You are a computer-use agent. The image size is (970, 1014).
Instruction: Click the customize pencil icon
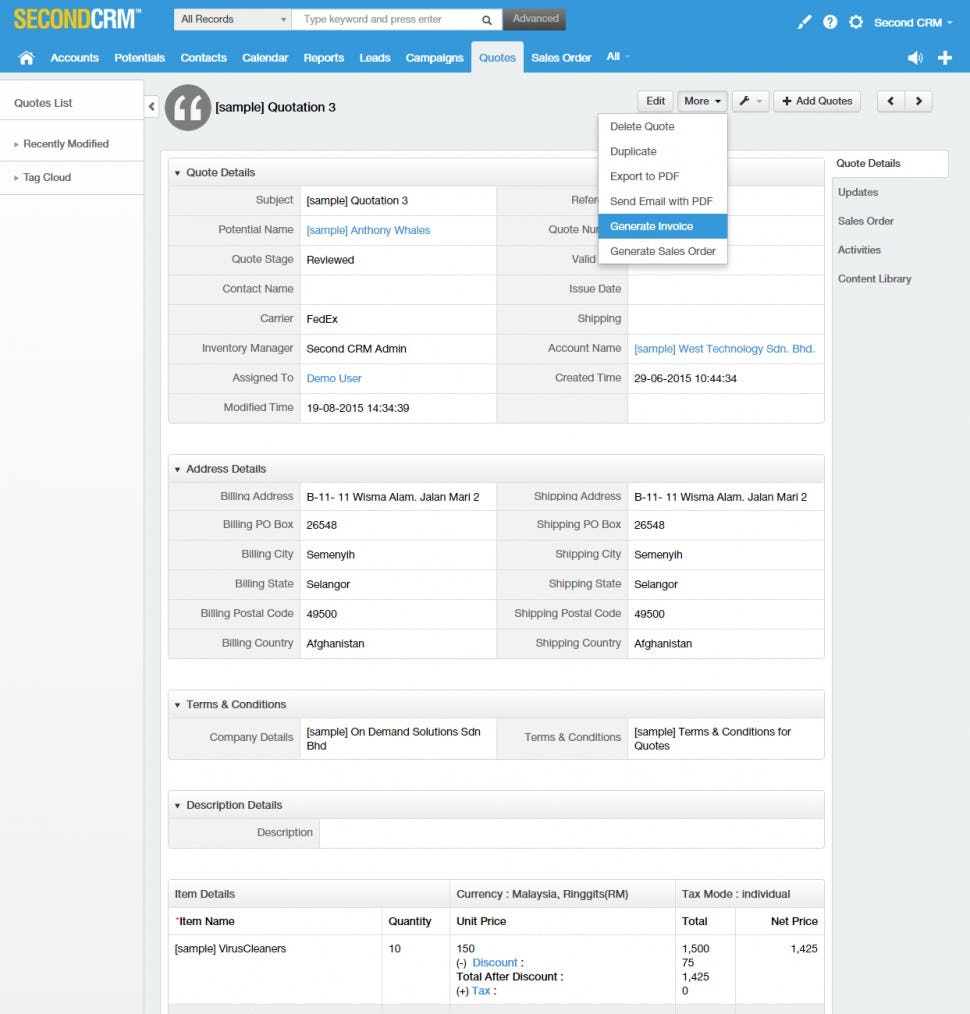point(804,21)
